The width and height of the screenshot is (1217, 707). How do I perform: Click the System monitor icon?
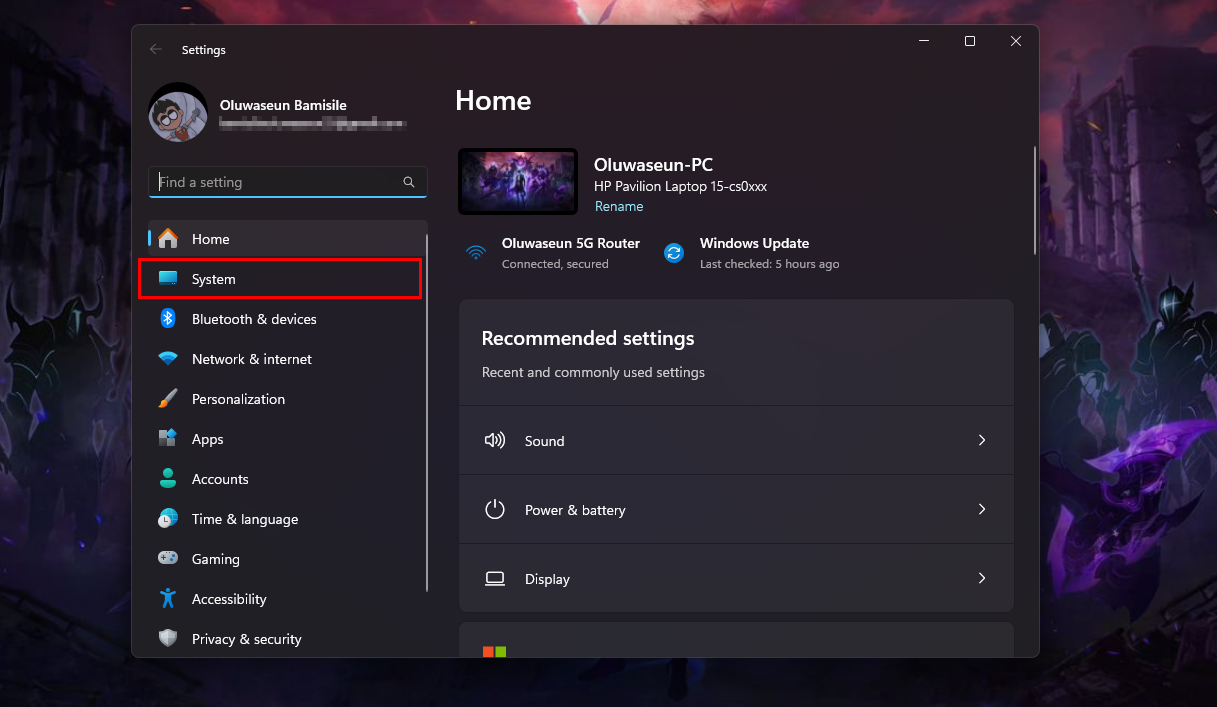[x=168, y=279]
